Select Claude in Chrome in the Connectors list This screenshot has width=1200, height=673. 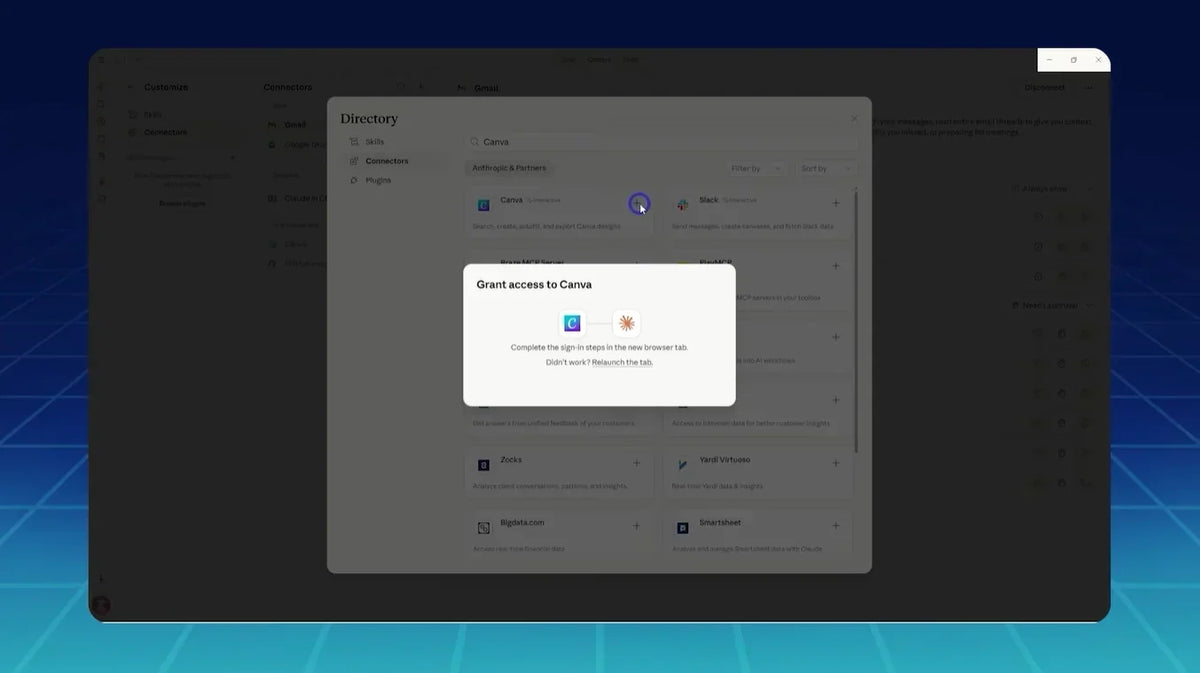(297, 198)
